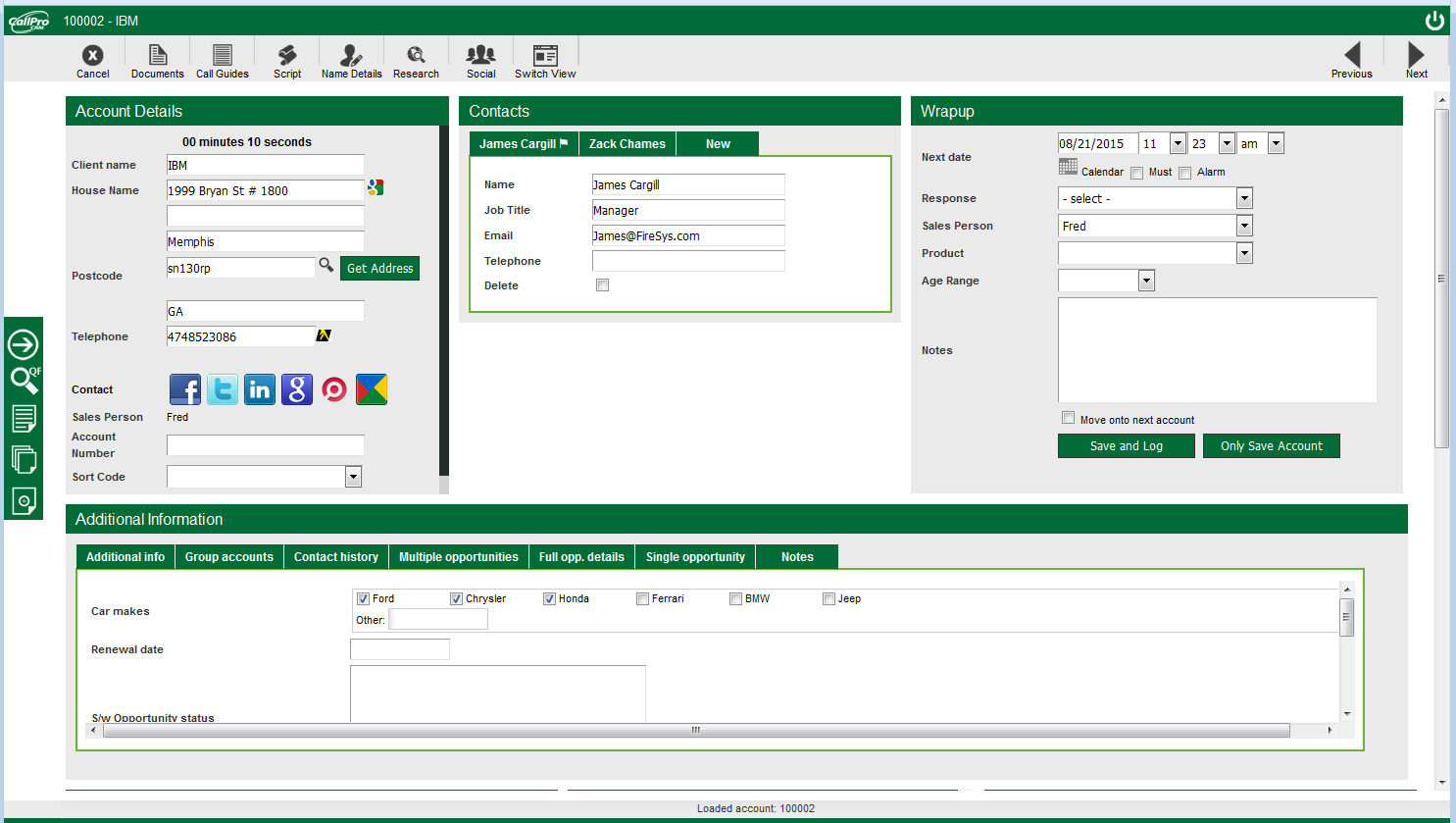This screenshot has width=1456, height=823.
Task: Enable the Must checkbox
Action: point(1136,173)
